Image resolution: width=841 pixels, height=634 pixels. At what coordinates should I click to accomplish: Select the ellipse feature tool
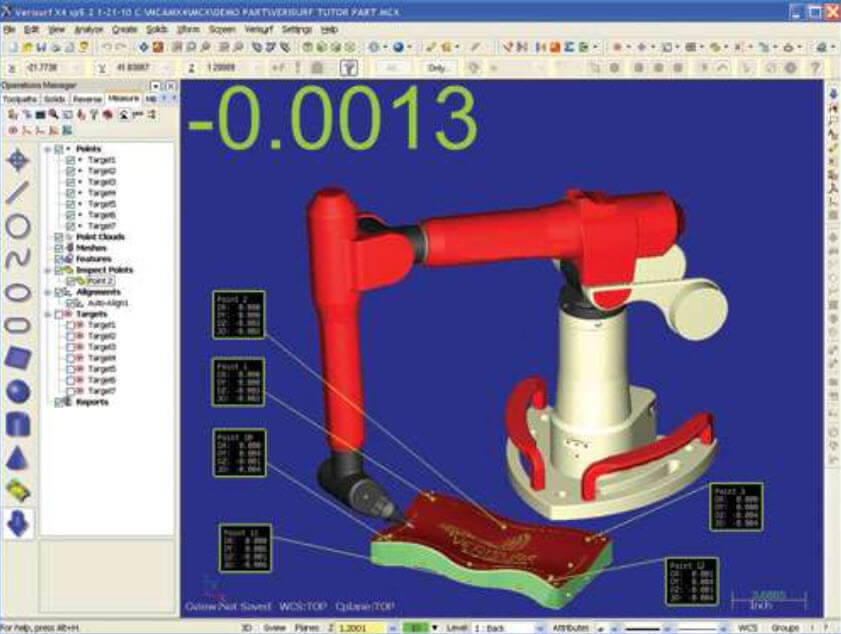click(18, 293)
